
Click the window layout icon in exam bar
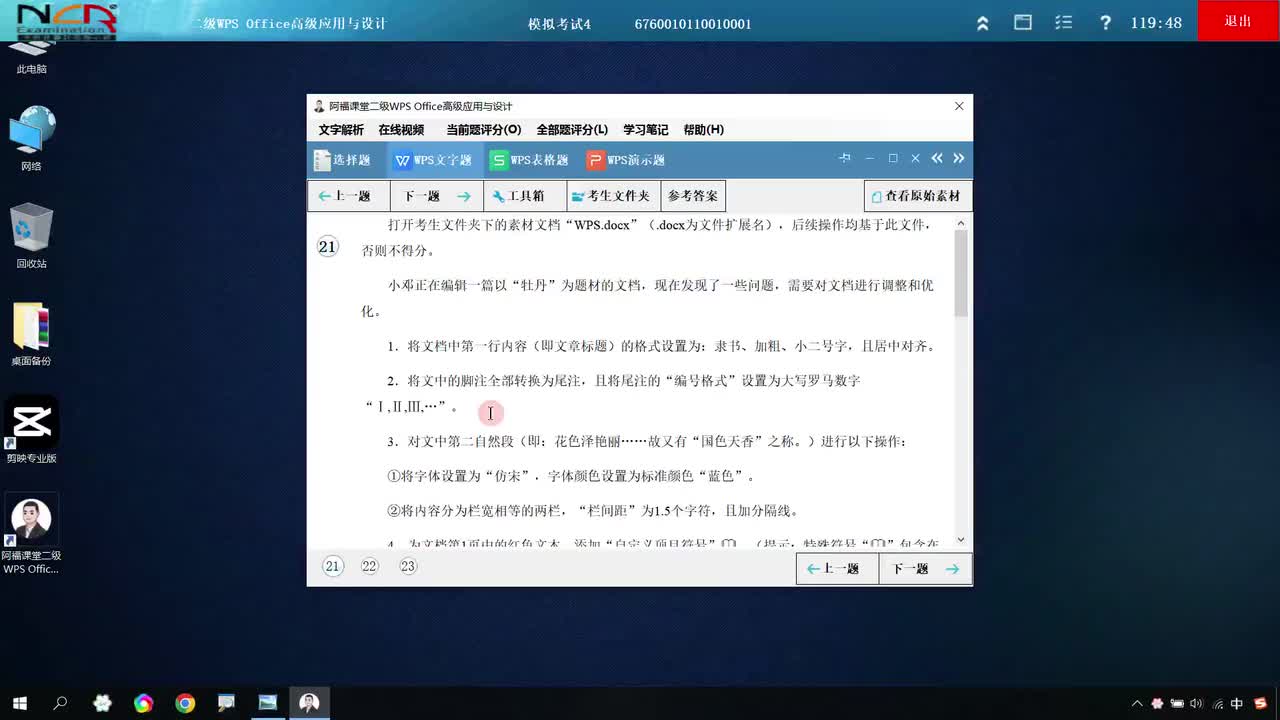click(1023, 22)
